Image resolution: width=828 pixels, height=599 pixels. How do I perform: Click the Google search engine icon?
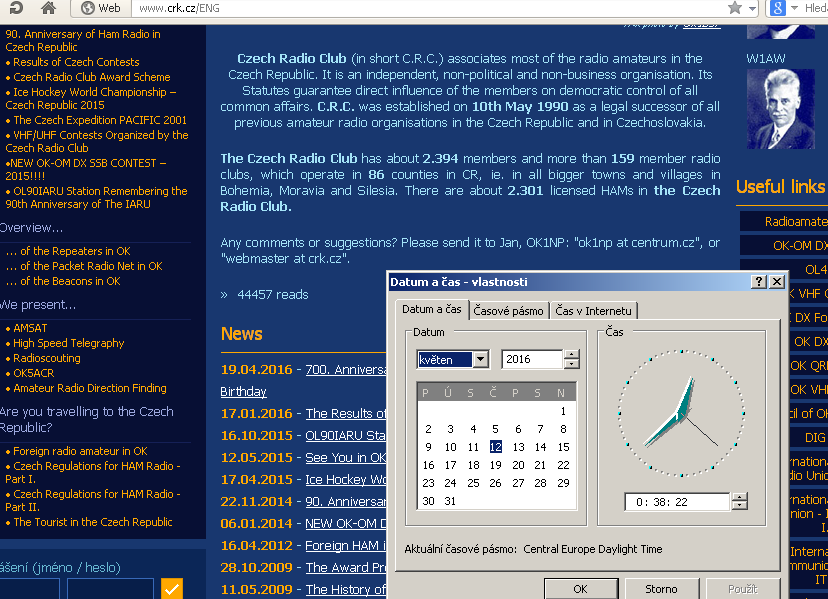[777, 8]
